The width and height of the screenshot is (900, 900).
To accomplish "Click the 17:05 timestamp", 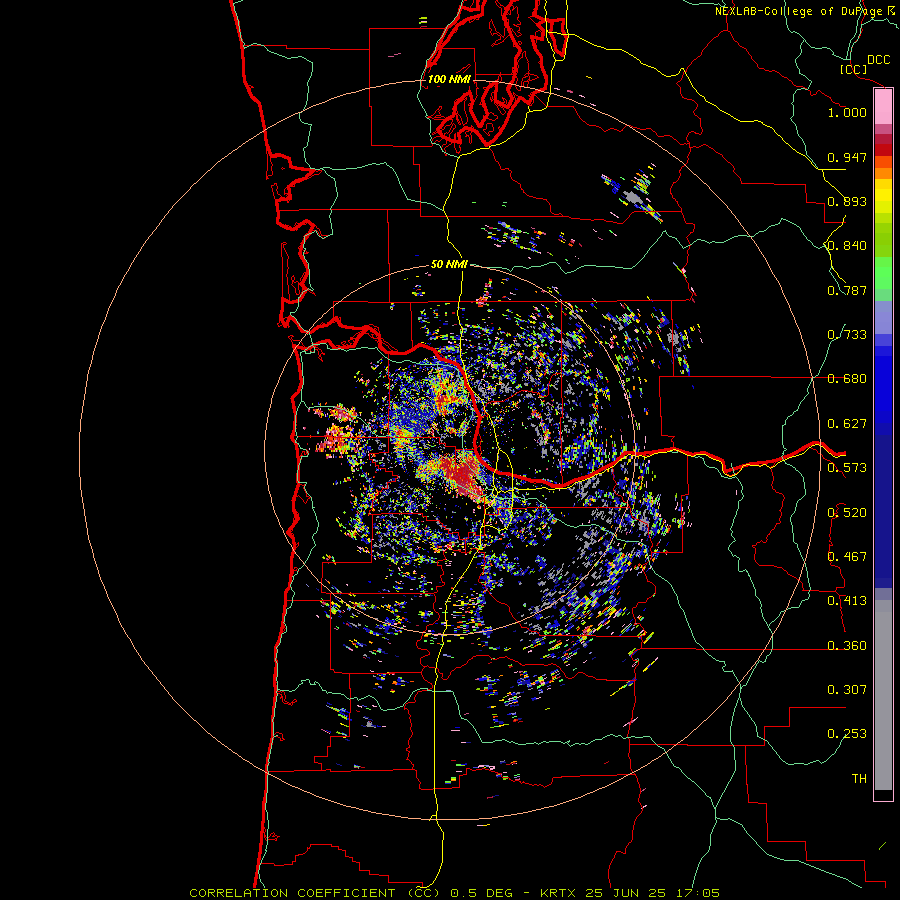I will coord(697,893).
